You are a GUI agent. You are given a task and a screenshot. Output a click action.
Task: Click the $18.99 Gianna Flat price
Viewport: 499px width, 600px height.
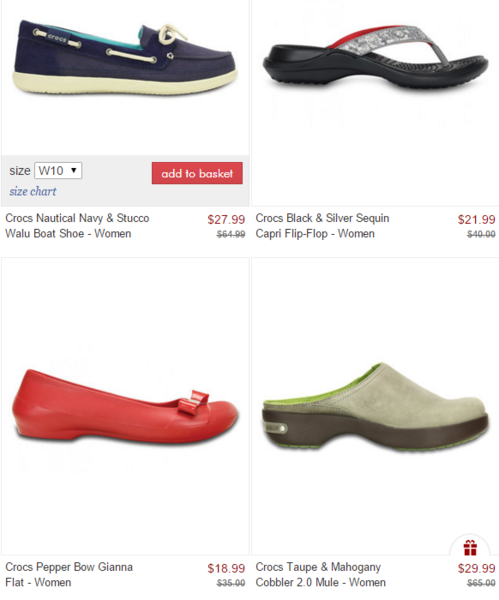click(x=226, y=569)
